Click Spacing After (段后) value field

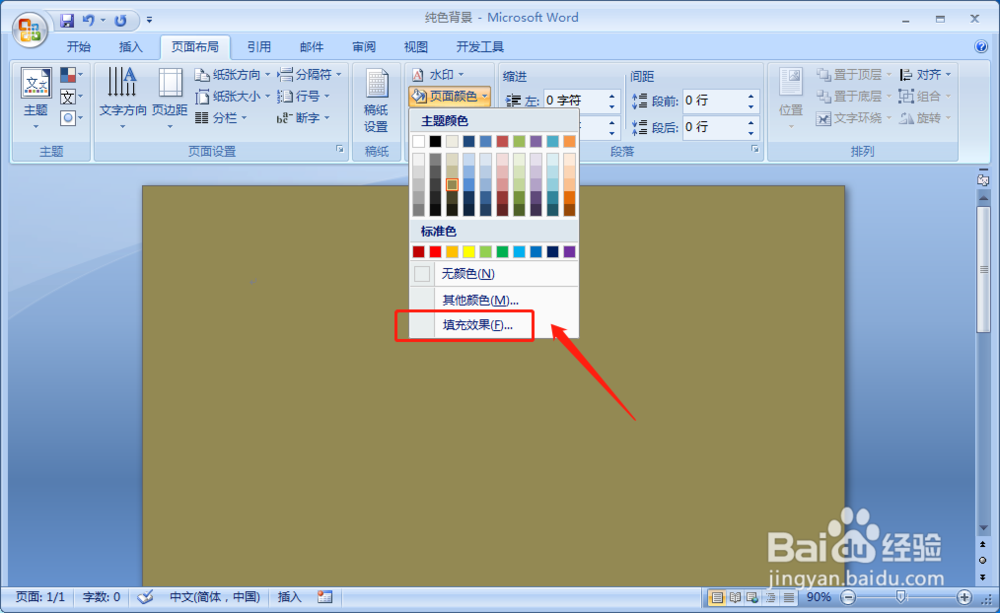click(714, 127)
